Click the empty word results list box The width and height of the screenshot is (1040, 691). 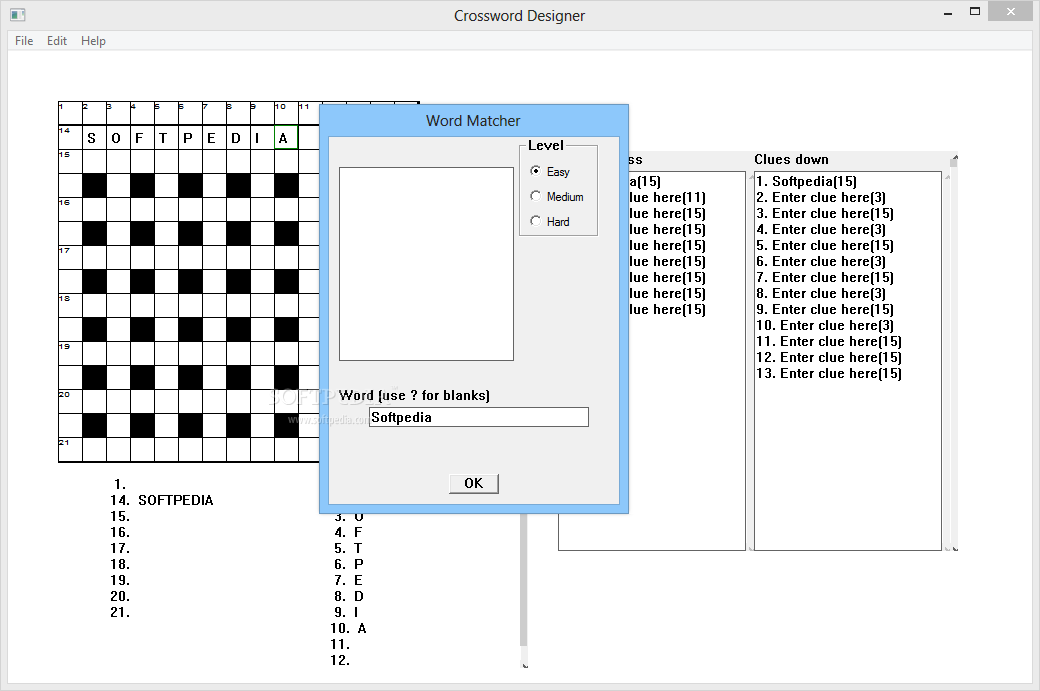426,264
